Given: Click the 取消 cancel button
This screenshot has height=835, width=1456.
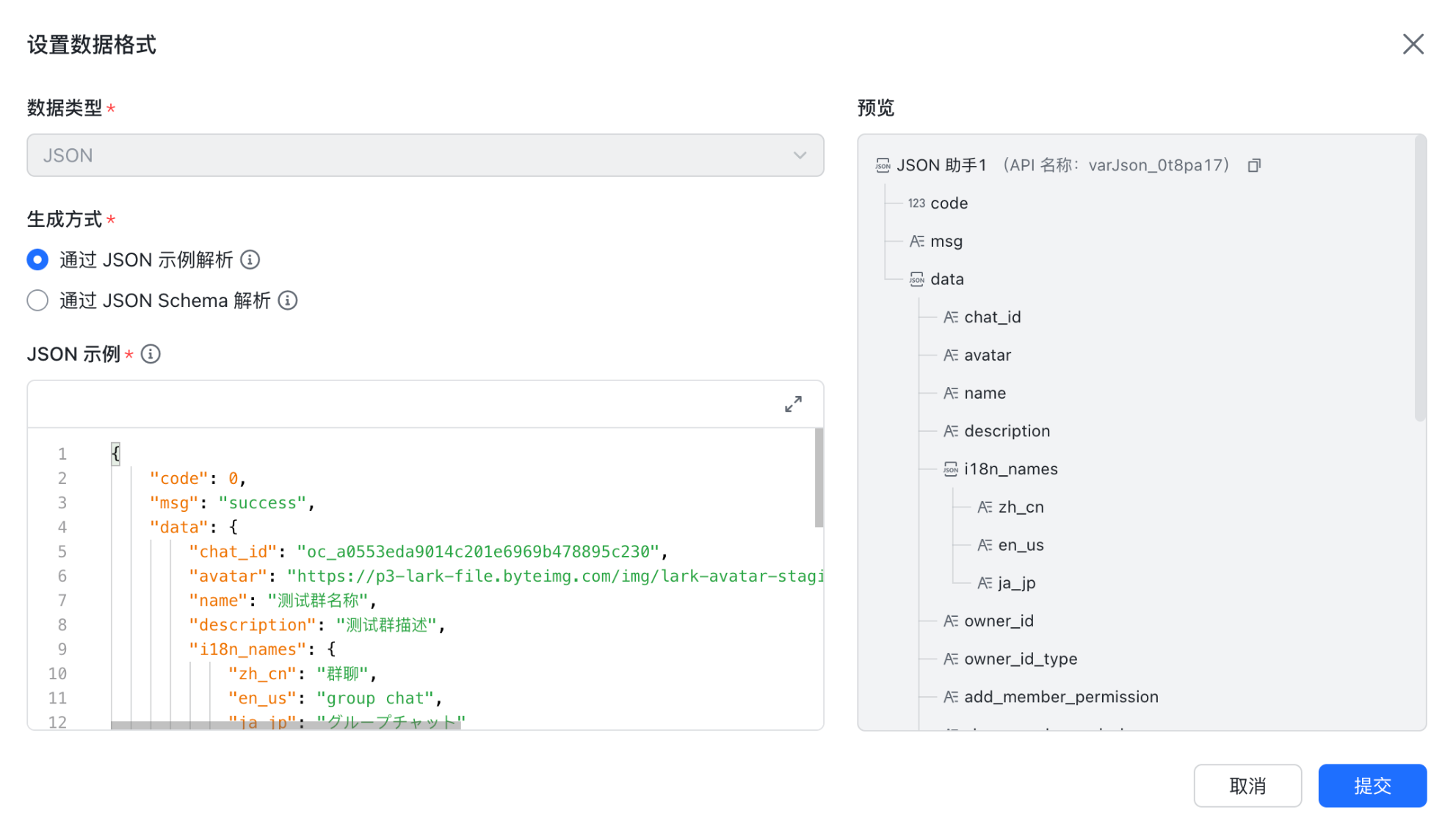Looking at the screenshot, I should point(1247,785).
